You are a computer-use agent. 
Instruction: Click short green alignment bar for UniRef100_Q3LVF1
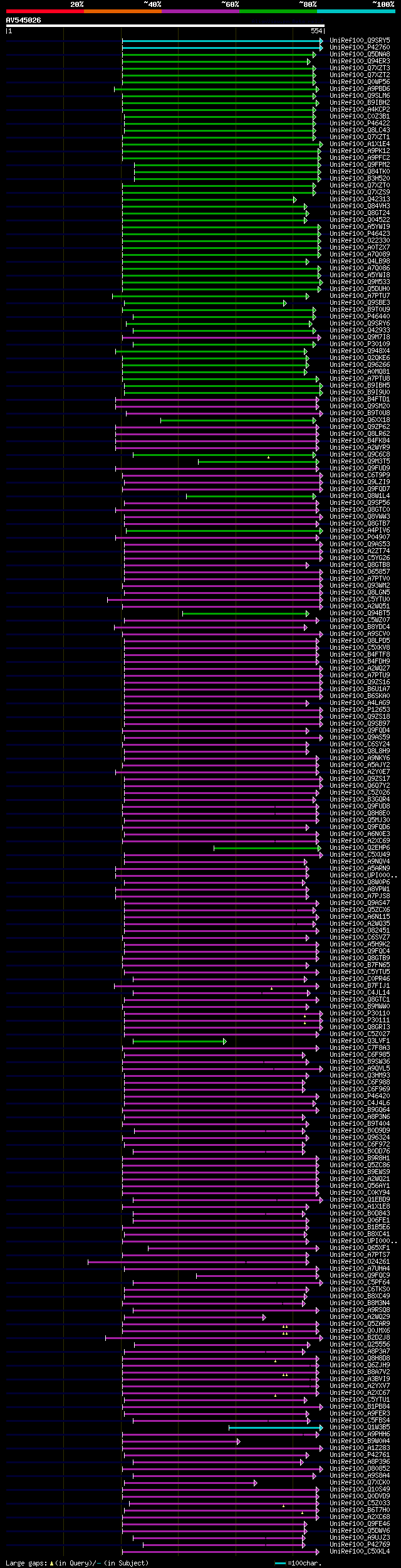[x=179, y=1041]
